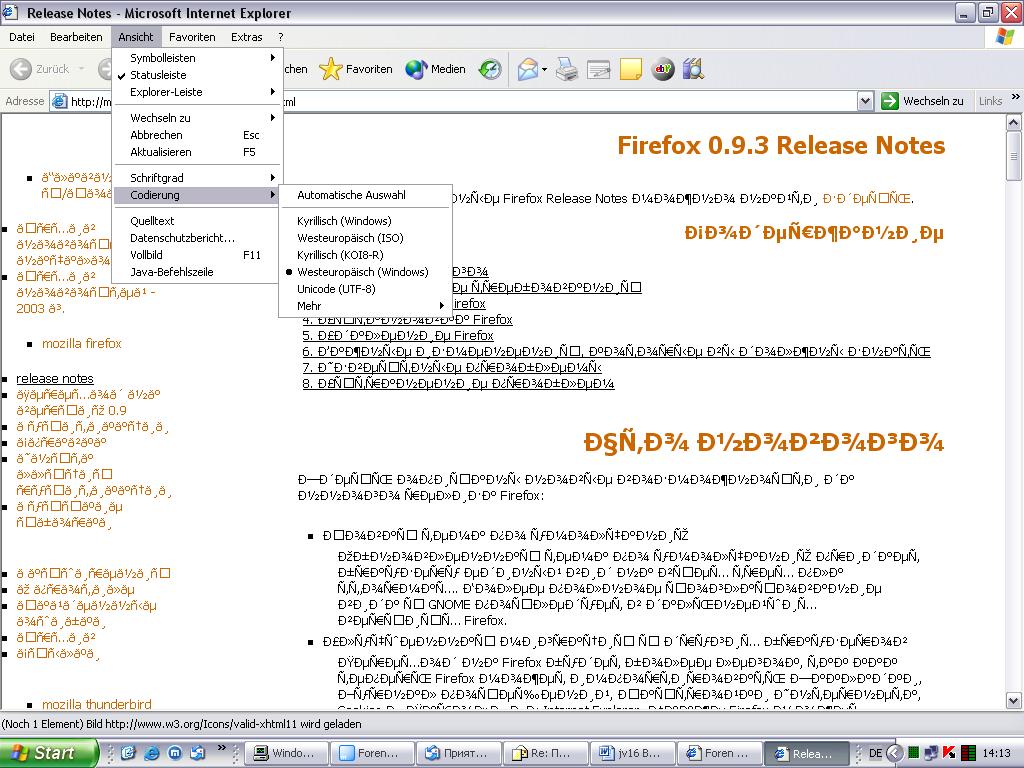Click the Print icon in the toolbar
Screen dimensions: 1024x768
(566, 69)
